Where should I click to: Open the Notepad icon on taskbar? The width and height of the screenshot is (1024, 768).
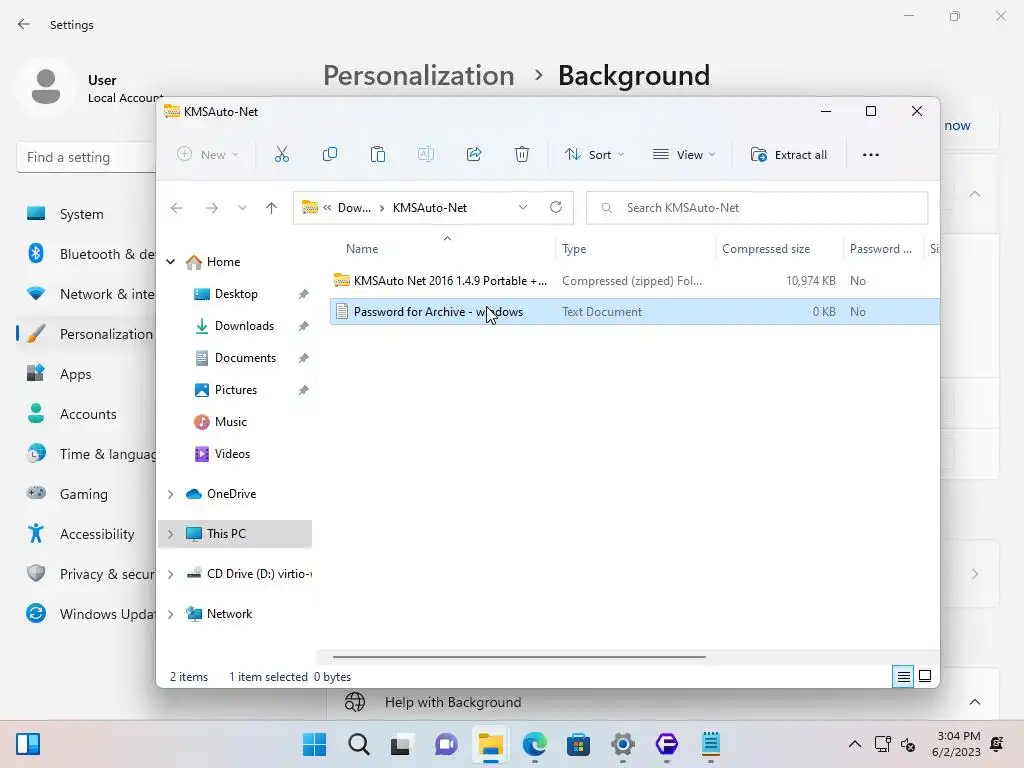coord(711,744)
